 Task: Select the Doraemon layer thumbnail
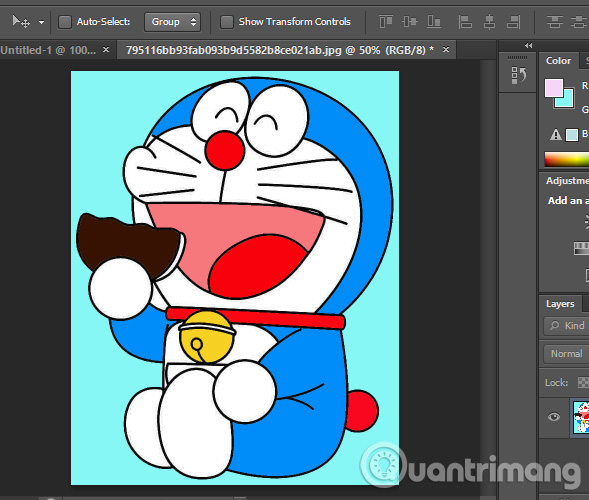coord(581,417)
